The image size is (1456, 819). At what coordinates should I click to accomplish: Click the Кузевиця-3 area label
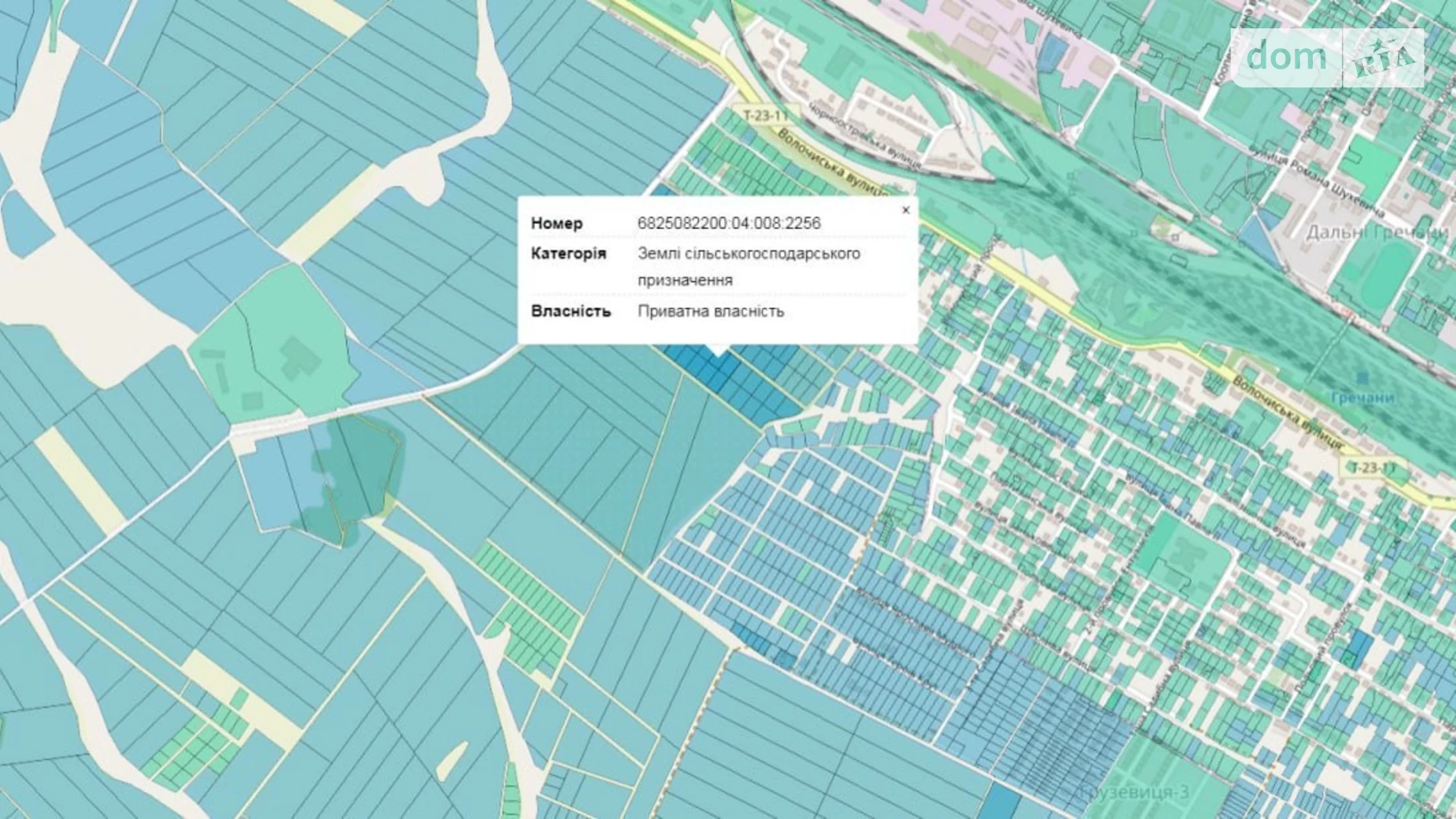coord(1135,792)
